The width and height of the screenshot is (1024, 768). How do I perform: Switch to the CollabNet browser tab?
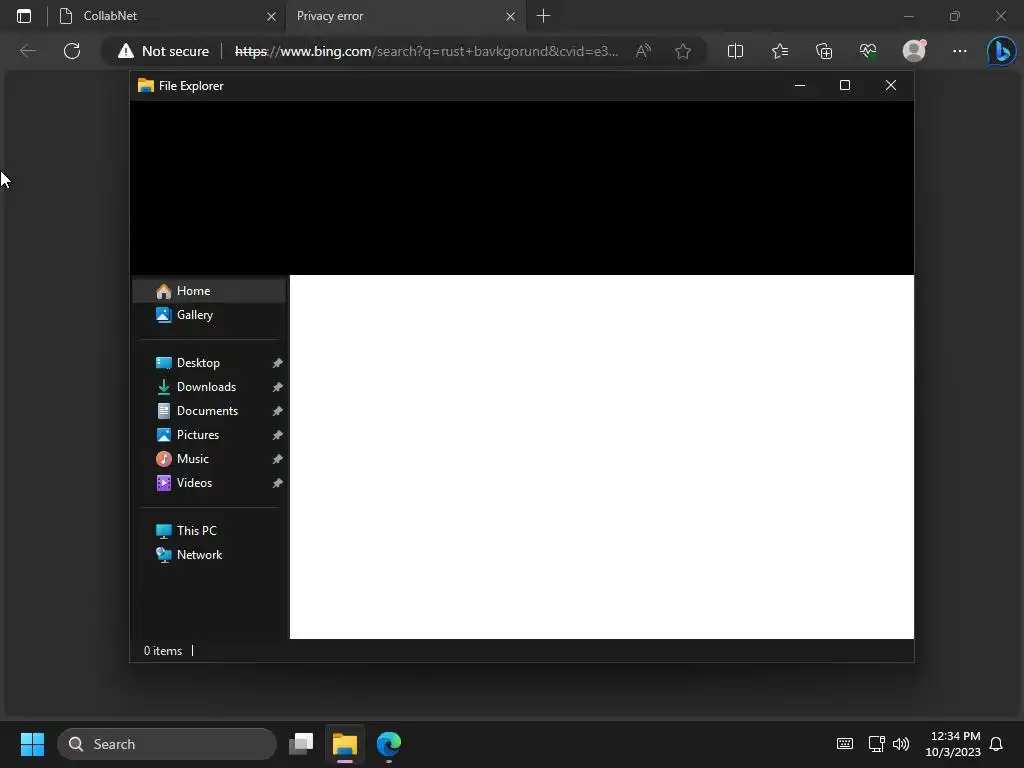tap(167, 16)
